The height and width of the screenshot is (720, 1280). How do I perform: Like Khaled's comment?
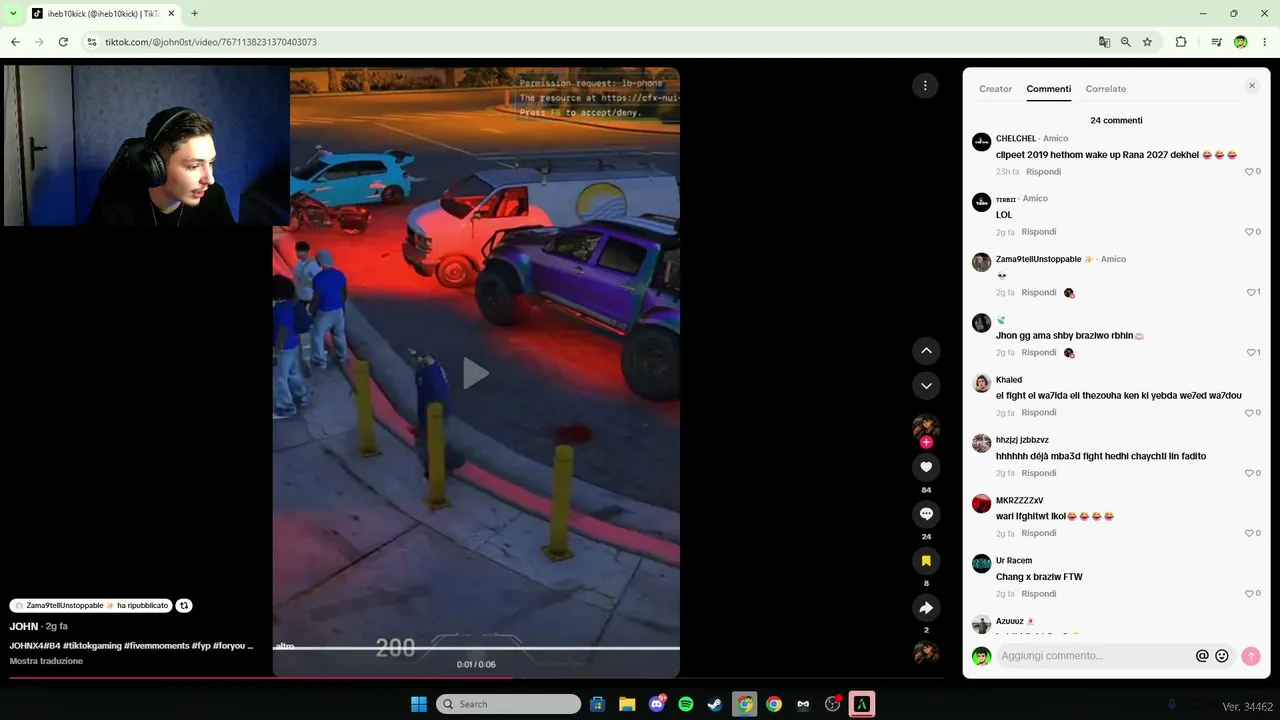(x=1249, y=413)
